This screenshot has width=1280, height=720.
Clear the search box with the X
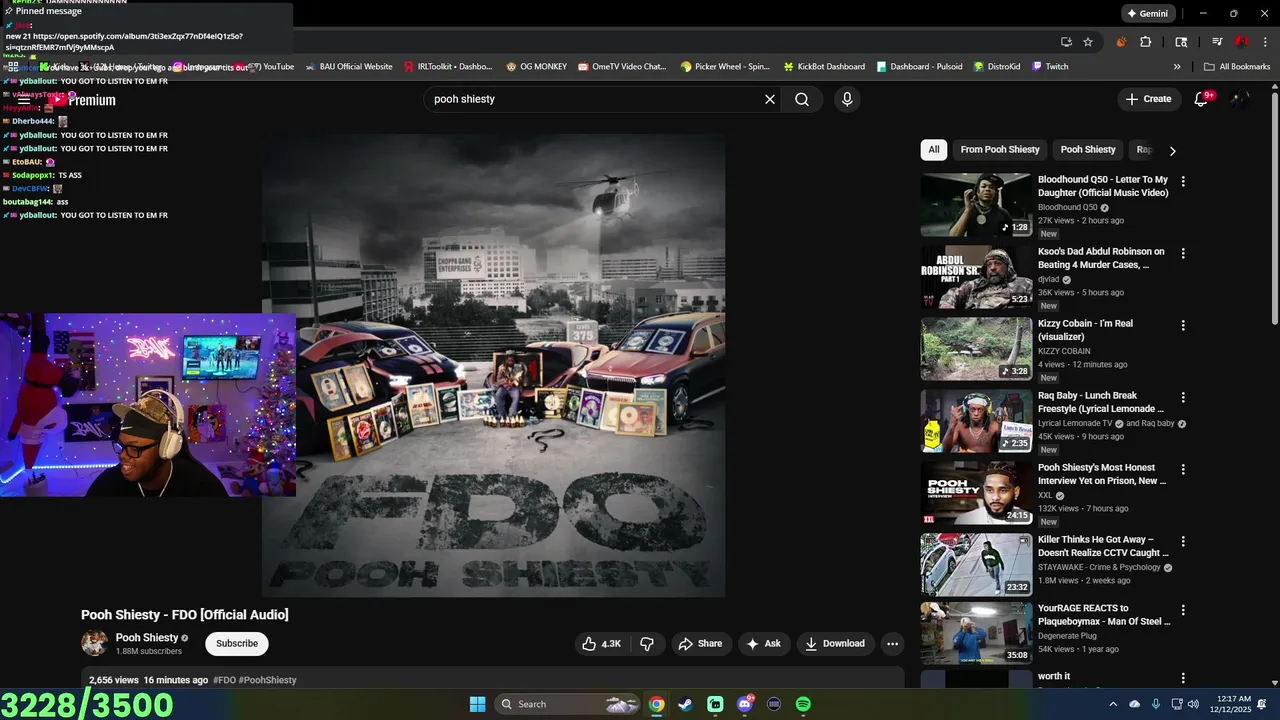click(x=770, y=99)
